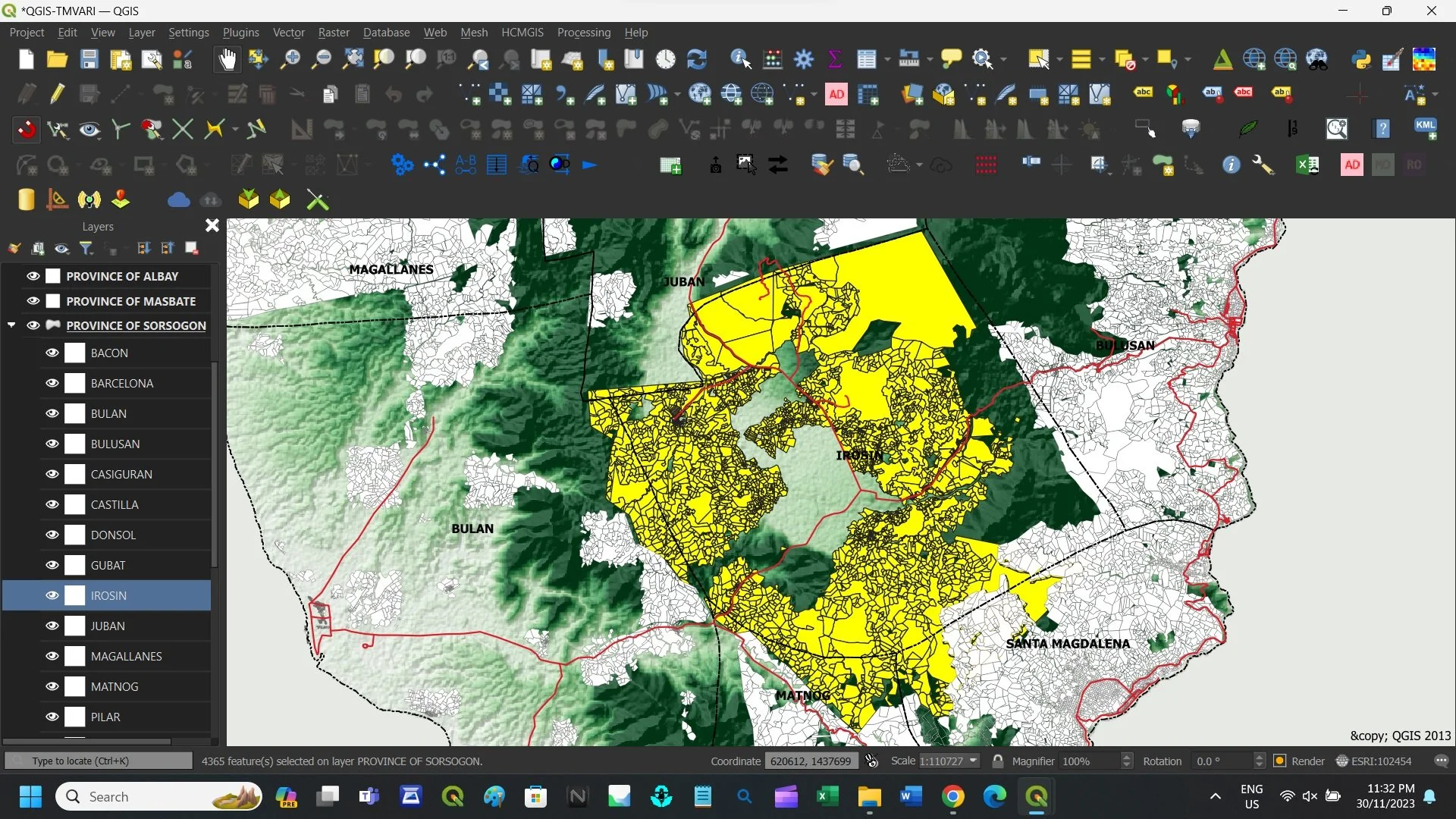Click the Identify Features tool
1456x819 pixels.
pyautogui.click(x=740, y=59)
